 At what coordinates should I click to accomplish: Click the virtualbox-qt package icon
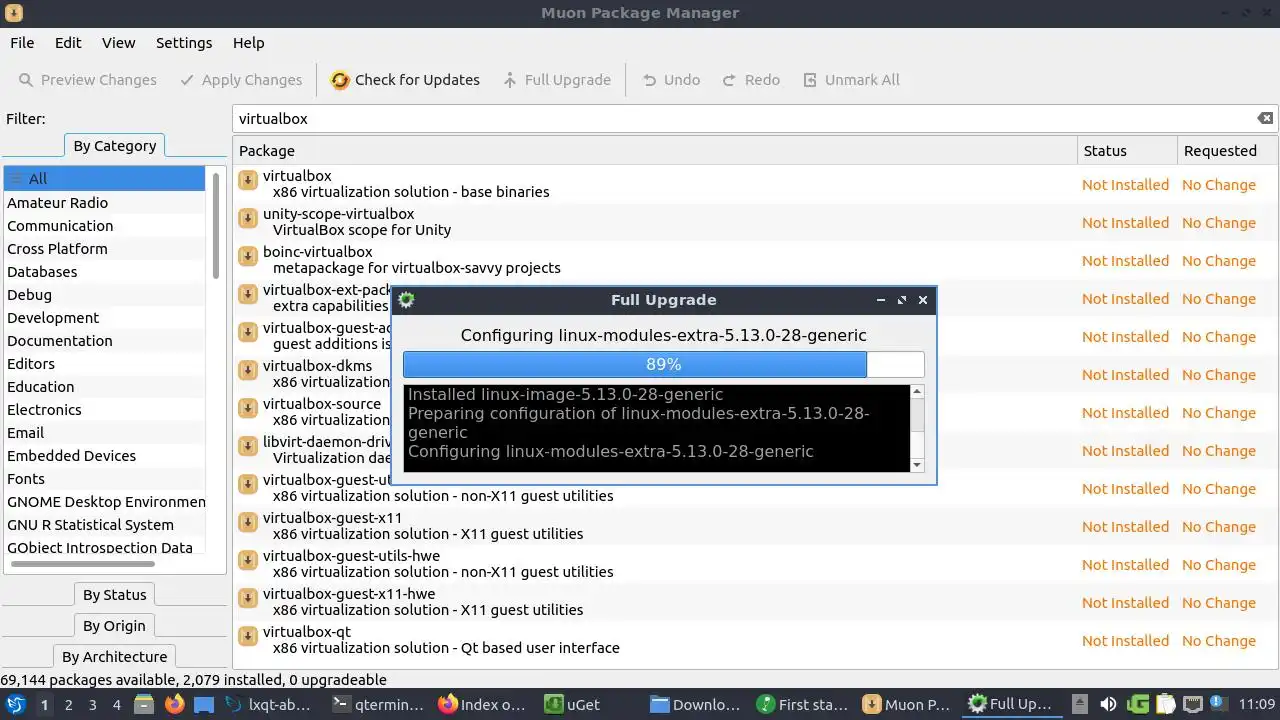248,636
